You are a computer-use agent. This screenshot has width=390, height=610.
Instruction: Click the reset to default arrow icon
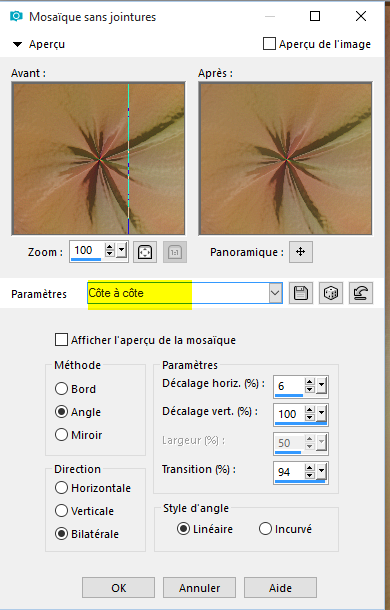(x=361, y=293)
